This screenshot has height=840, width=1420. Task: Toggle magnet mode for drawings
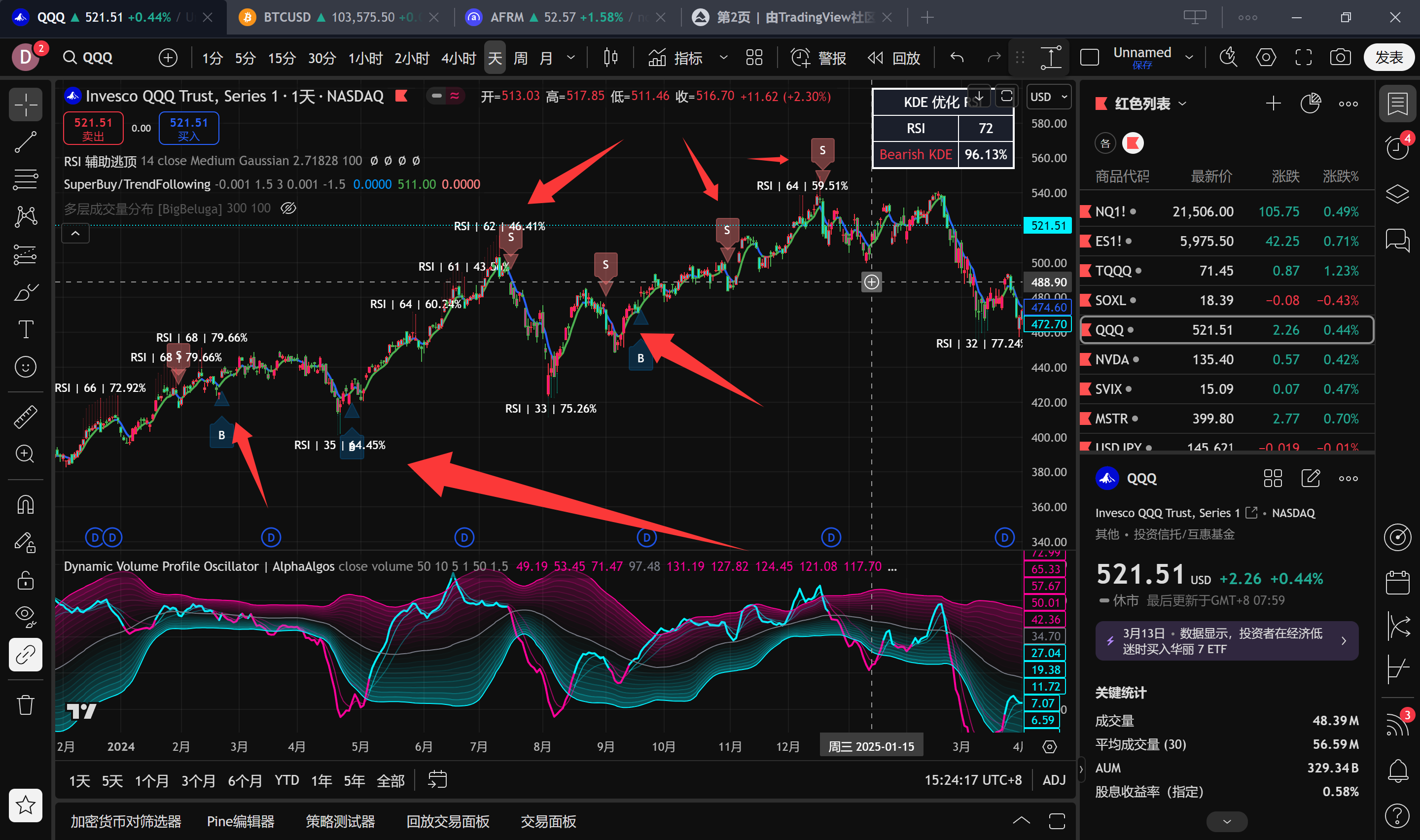(26, 504)
